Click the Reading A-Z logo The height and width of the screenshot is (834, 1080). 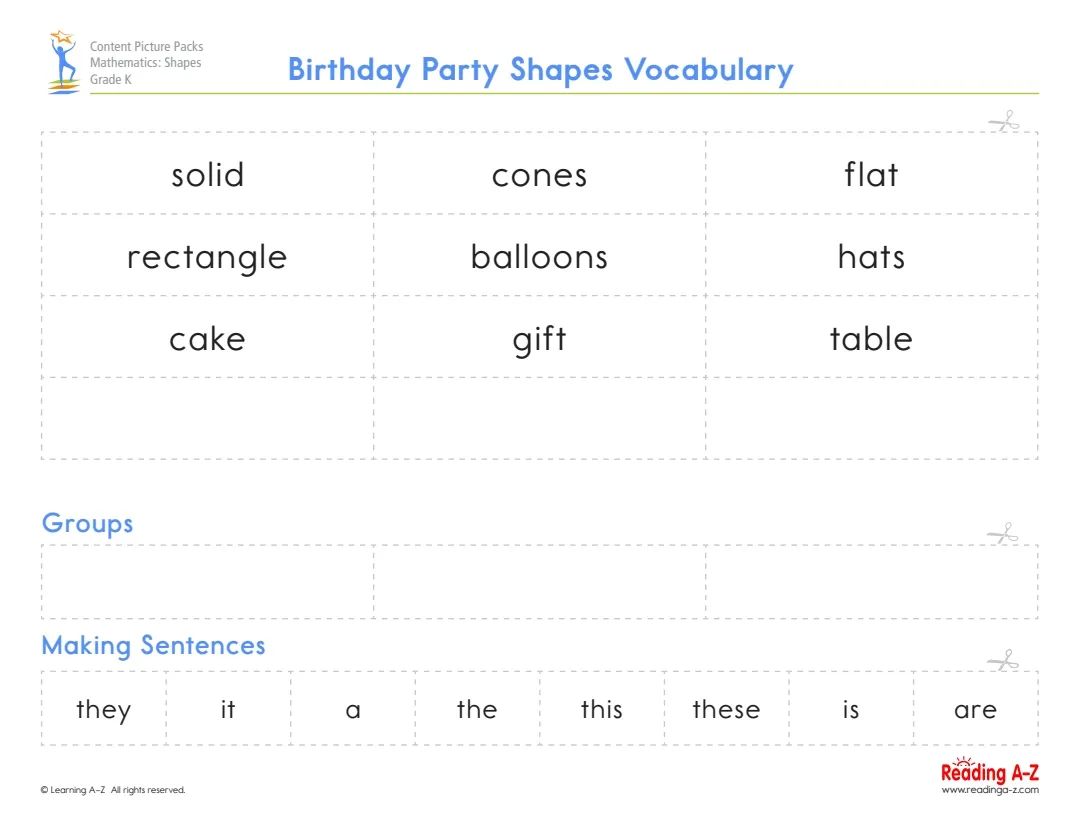point(989,771)
